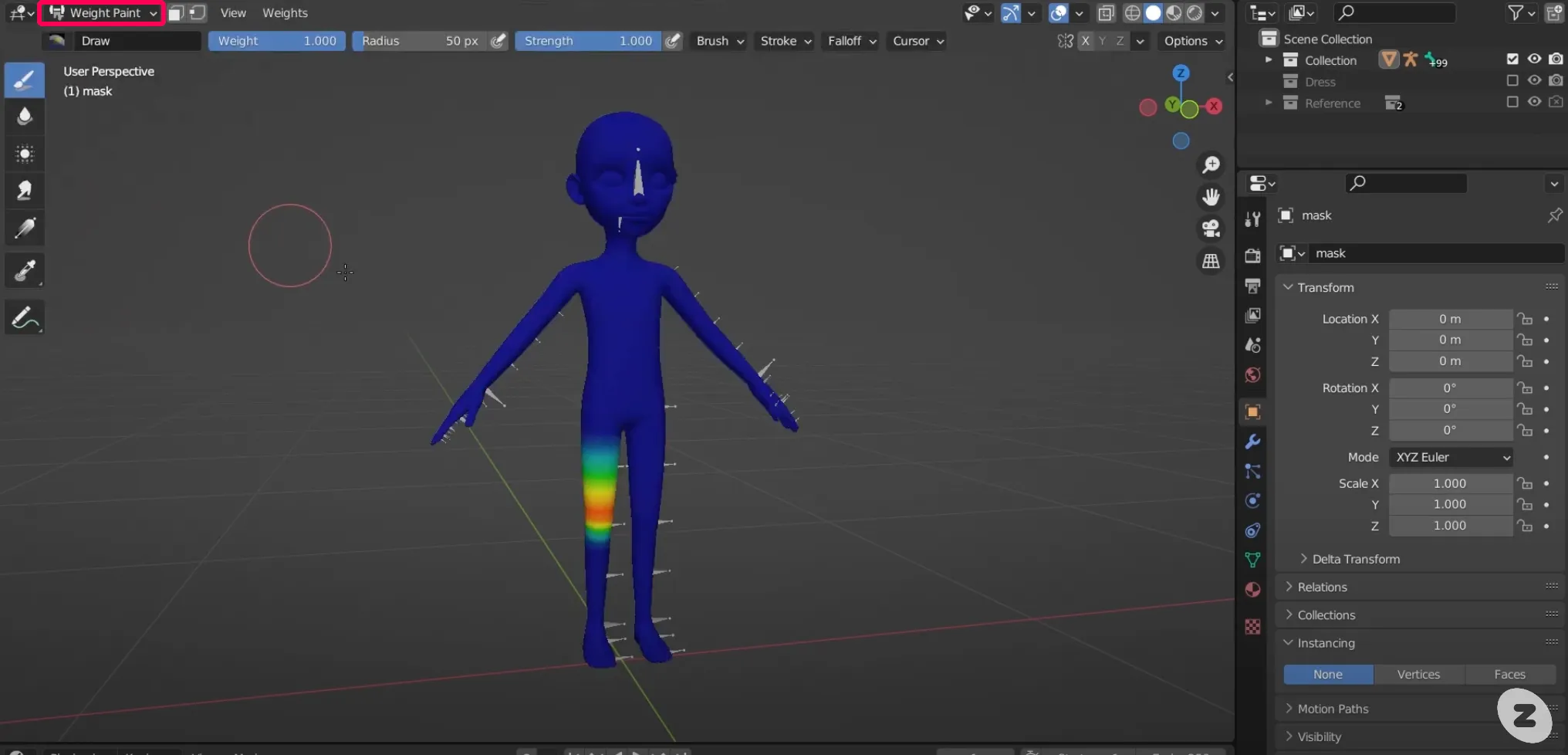1568x755 pixels.
Task: Select the Annotate tool
Action: pos(25,317)
